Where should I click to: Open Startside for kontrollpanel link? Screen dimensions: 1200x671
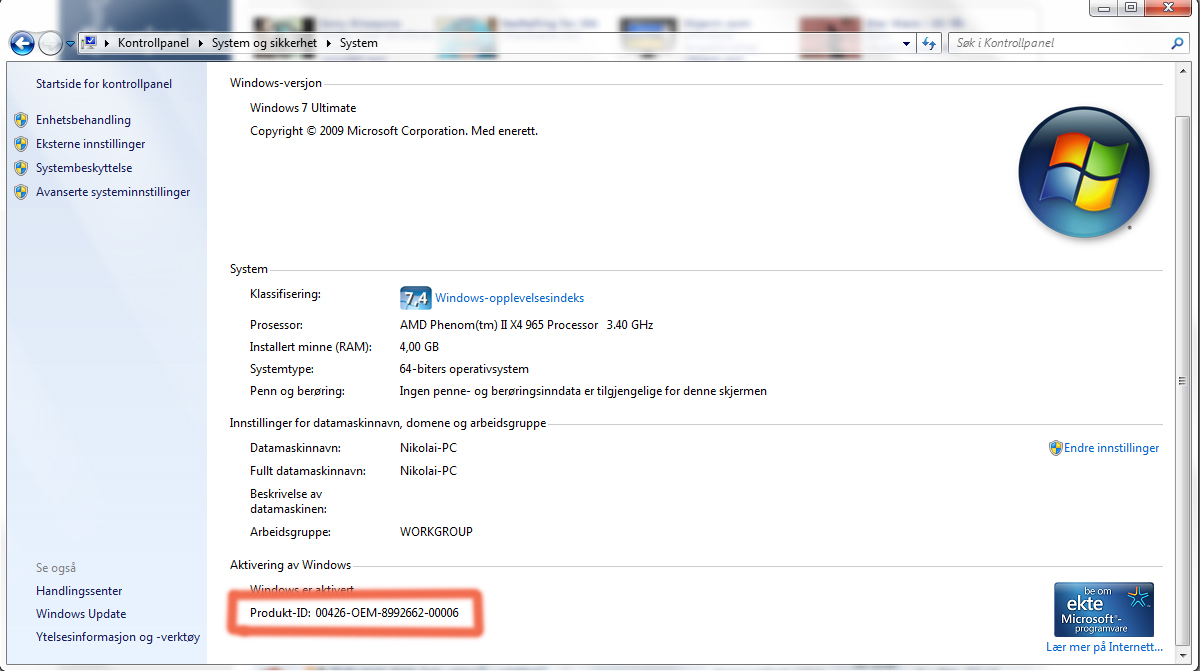tap(104, 84)
